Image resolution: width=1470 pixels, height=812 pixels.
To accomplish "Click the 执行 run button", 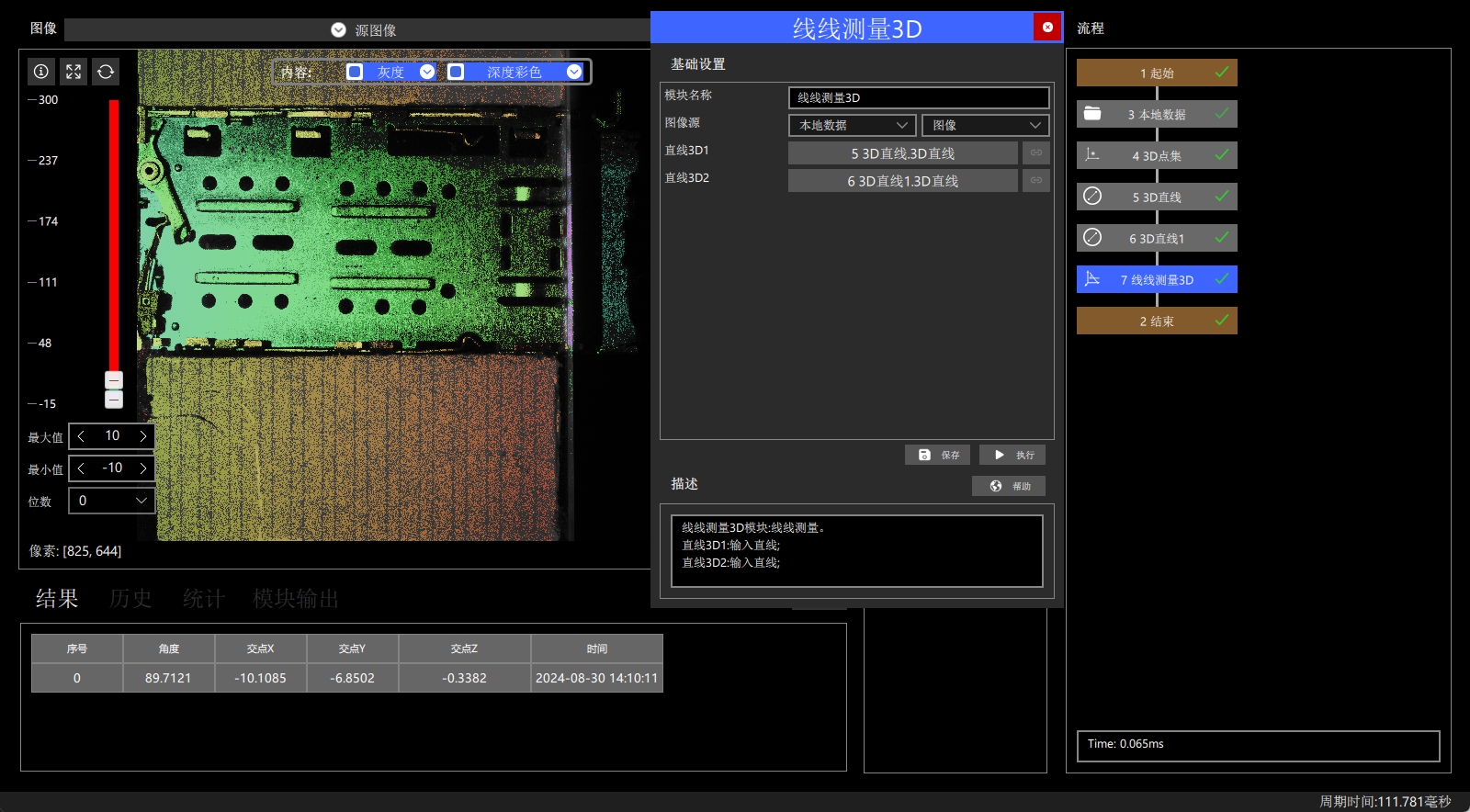I will point(1012,455).
